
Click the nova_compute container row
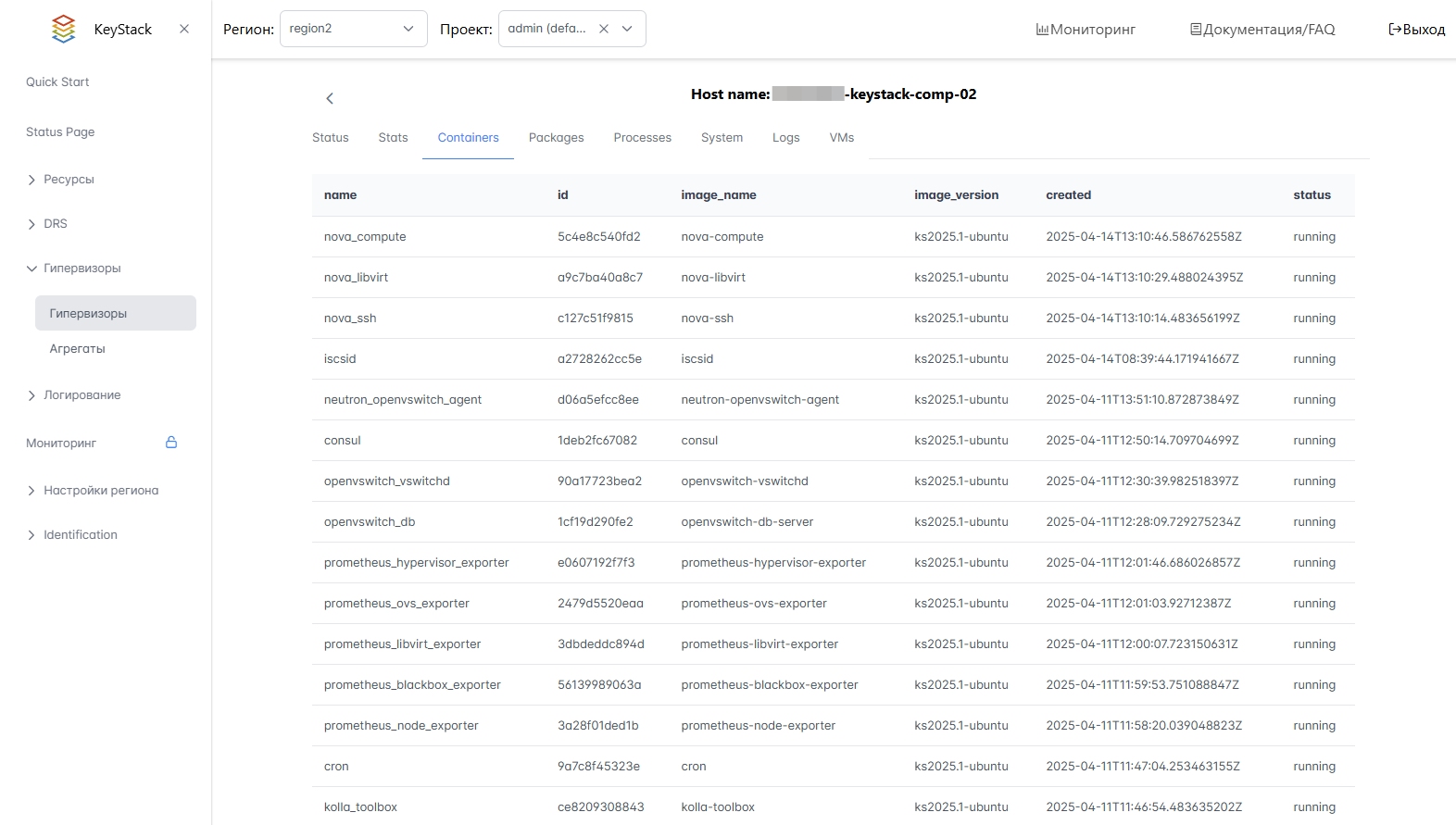(365, 237)
